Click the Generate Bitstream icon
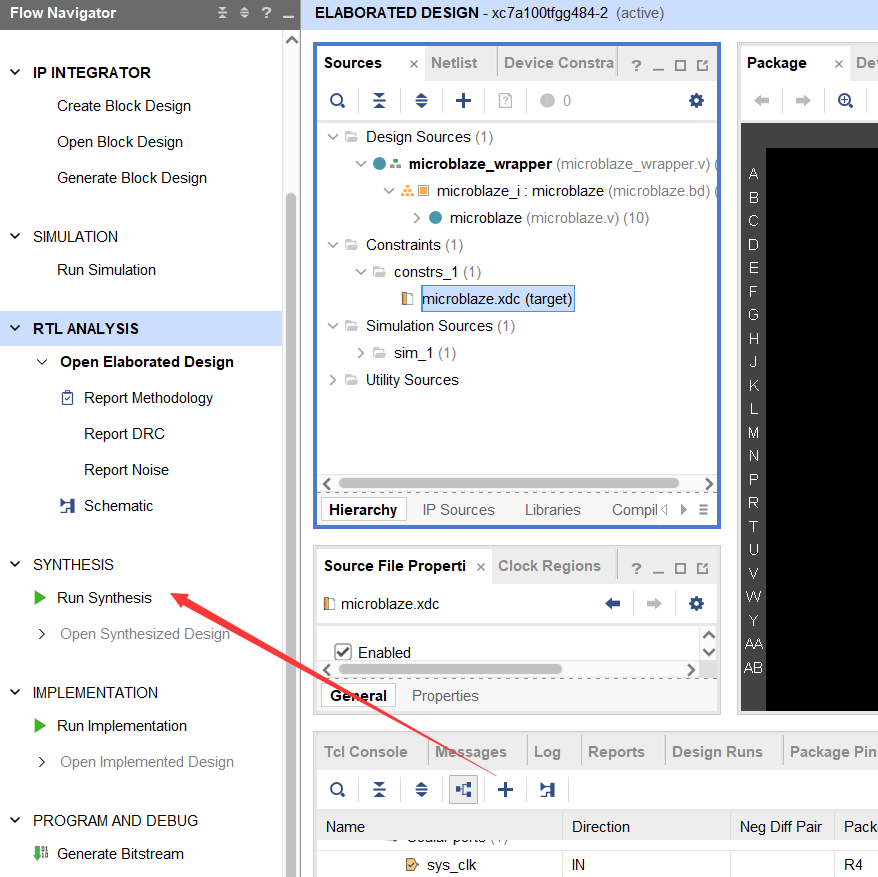 [x=40, y=854]
